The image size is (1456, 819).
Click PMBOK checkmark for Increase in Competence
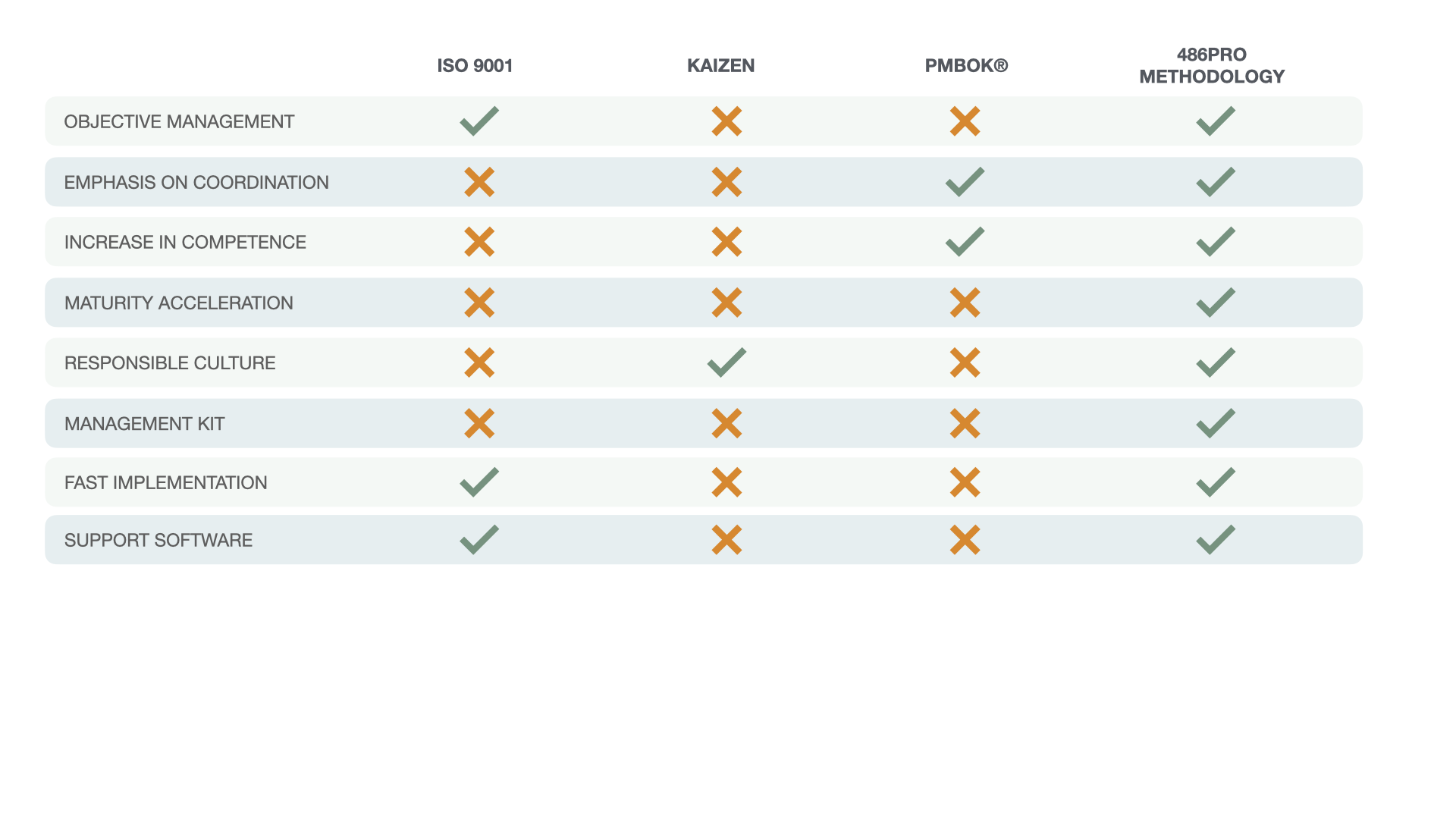(x=965, y=242)
